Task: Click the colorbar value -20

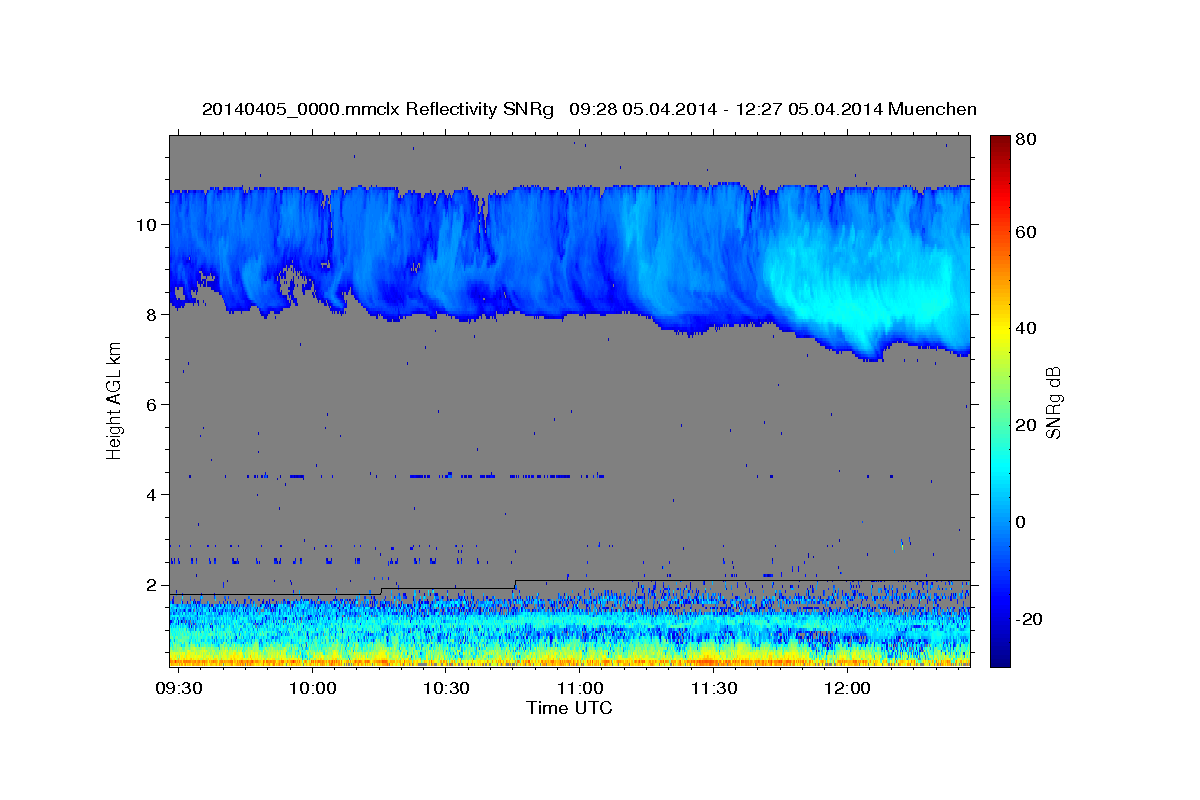Action: (1030, 619)
